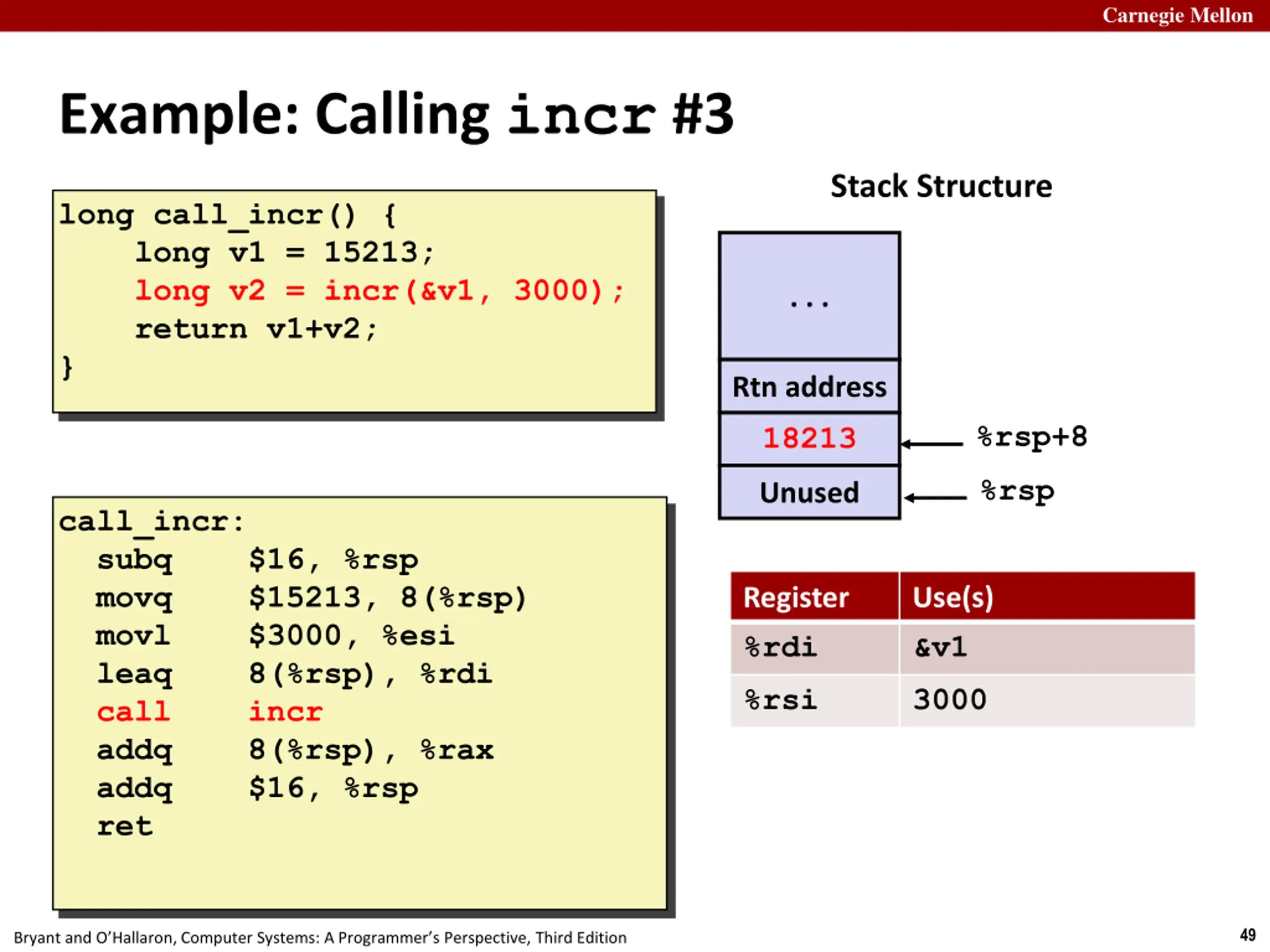This screenshot has width=1270, height=952.
Task: Click the 'movl $3000, %esi' instruction
Action: tap(275, 636)
